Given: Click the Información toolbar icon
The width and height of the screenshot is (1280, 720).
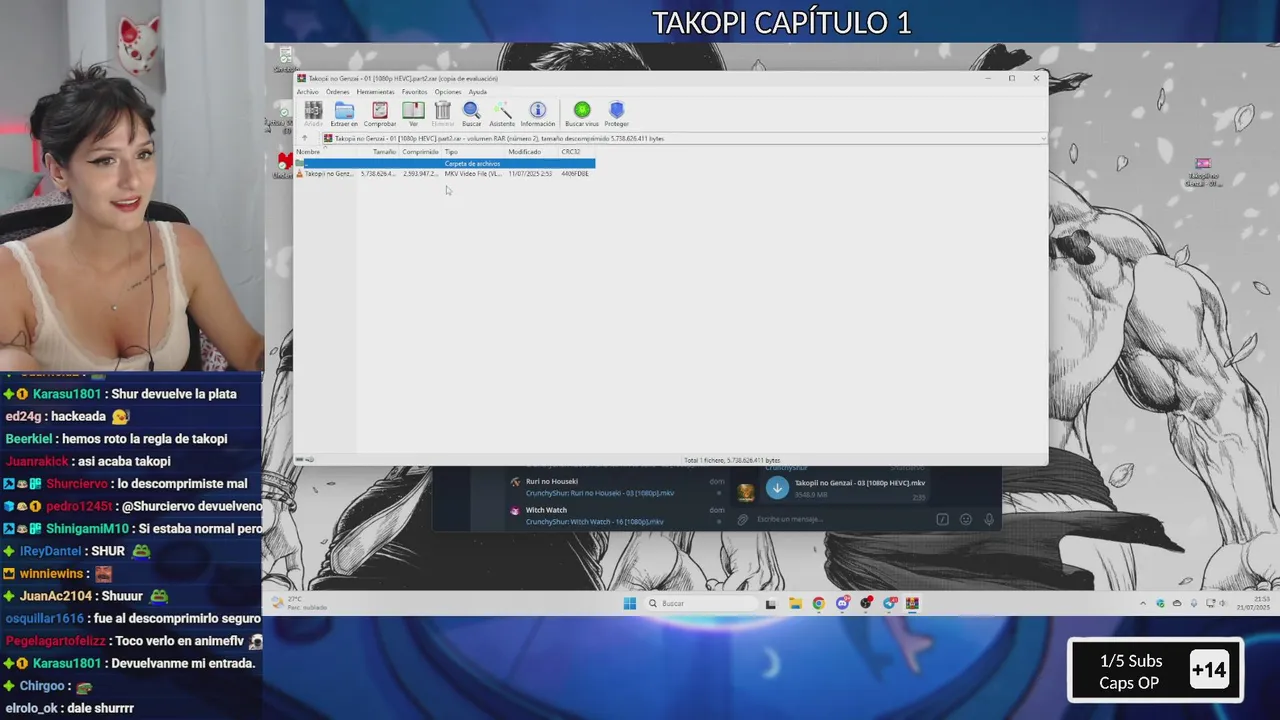Looking at the screenshot, I should [537, 113].
